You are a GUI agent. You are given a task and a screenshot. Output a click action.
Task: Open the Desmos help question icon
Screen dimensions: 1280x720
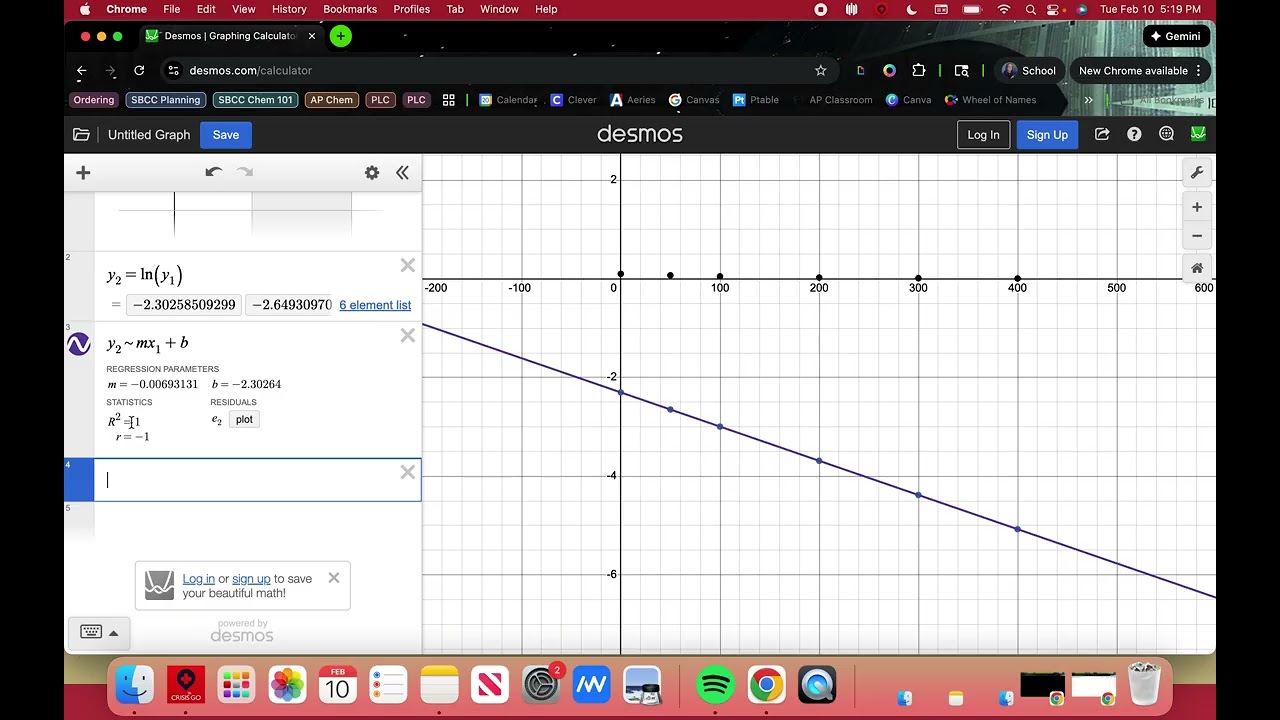click(x=1134, y=134)
